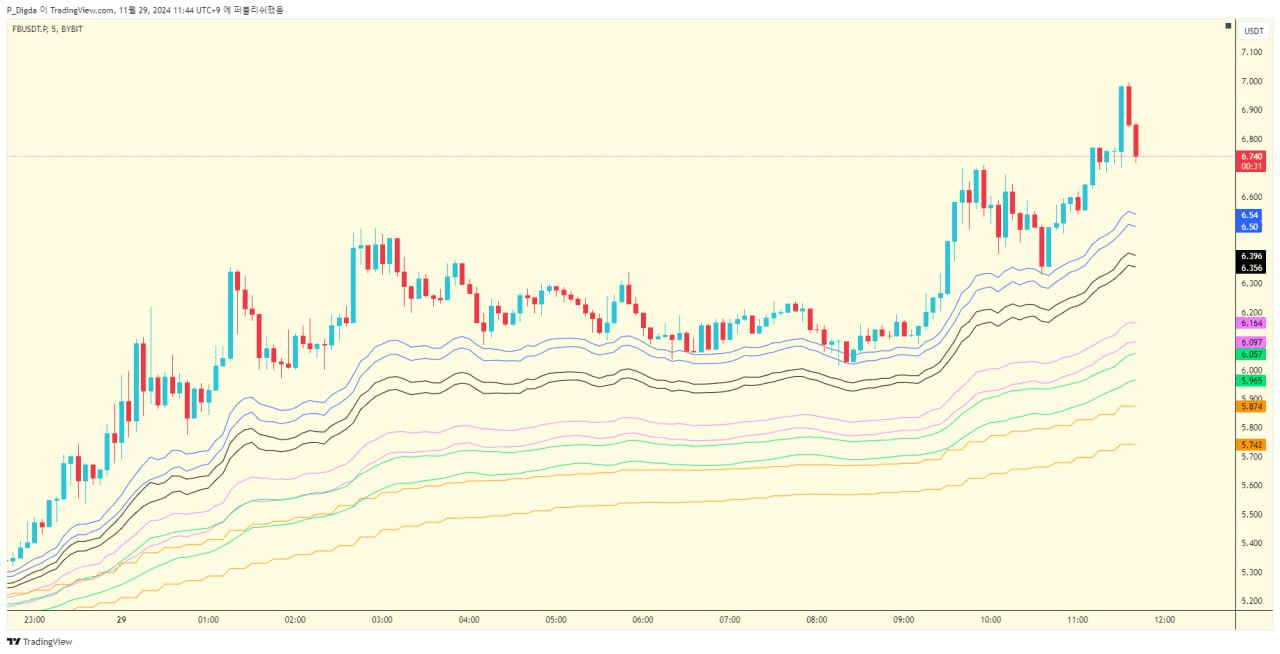Click the P_Digda publisher header text
Viewport: 1280px width, 654px height.
(145, 9)
